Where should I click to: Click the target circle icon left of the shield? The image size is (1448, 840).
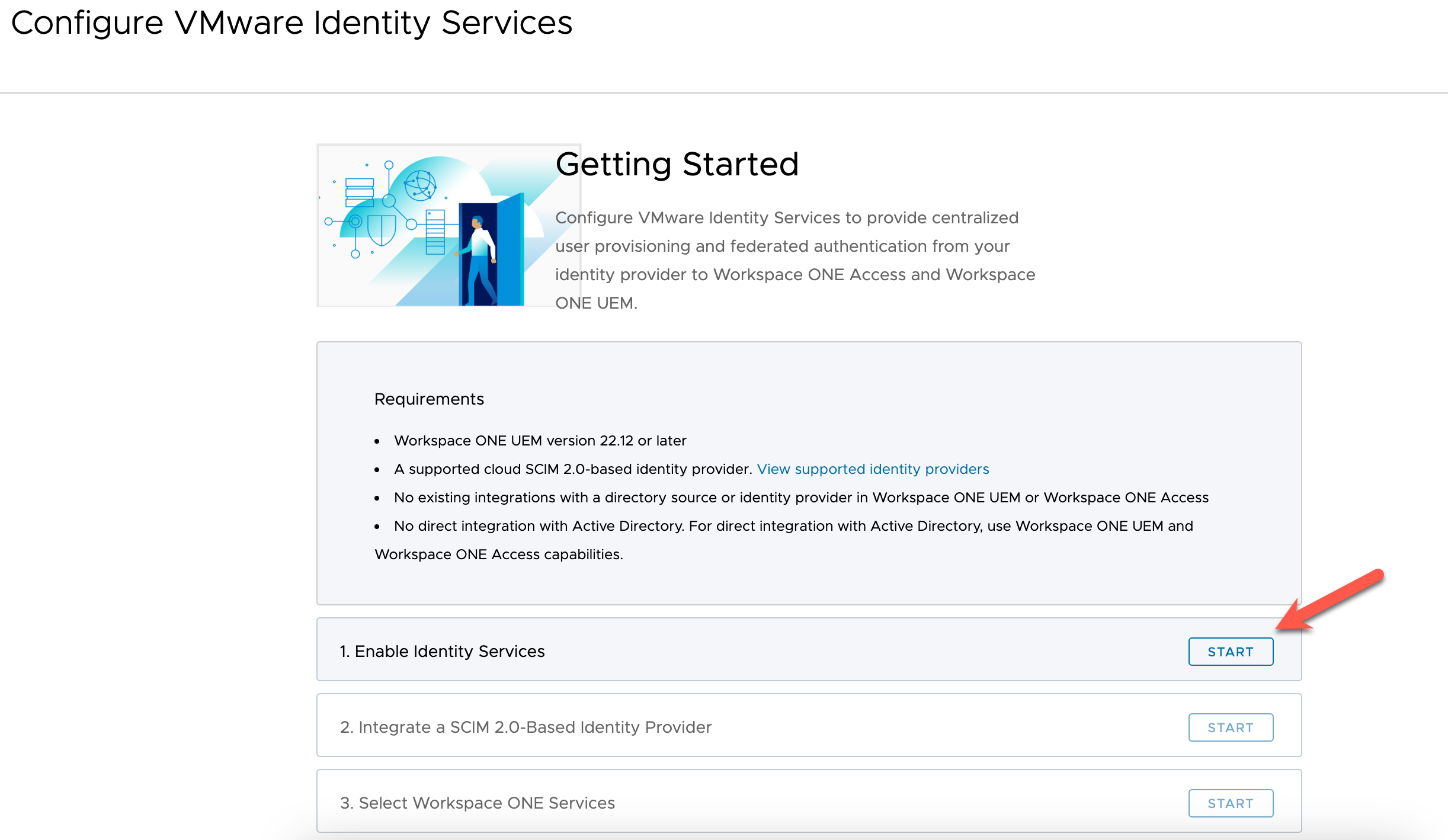click(355, 222)
